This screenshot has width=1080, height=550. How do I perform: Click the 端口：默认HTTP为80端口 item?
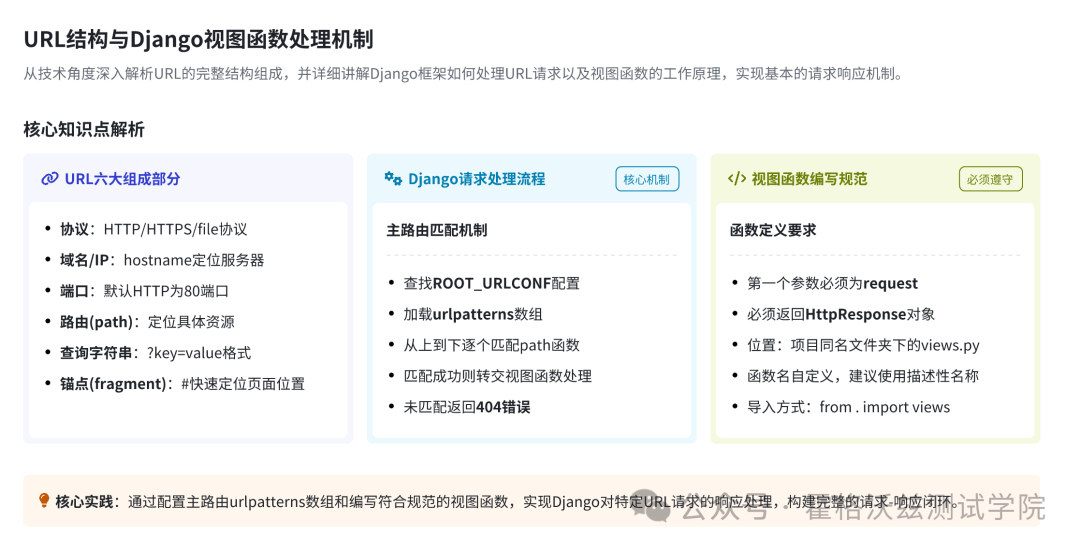(145, 291)
